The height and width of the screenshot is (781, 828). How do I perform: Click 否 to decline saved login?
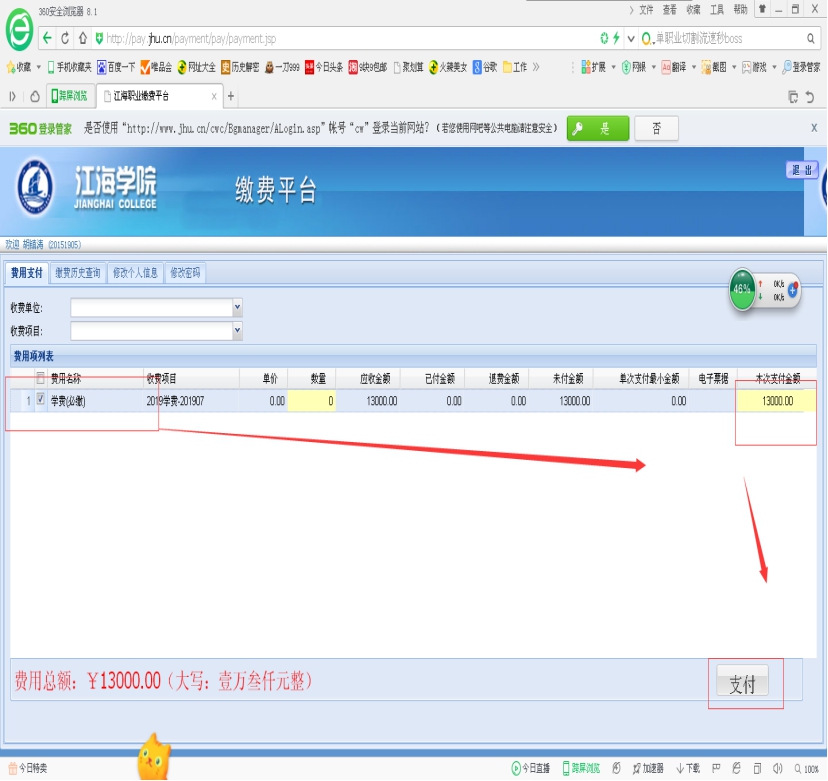(656, 129)
